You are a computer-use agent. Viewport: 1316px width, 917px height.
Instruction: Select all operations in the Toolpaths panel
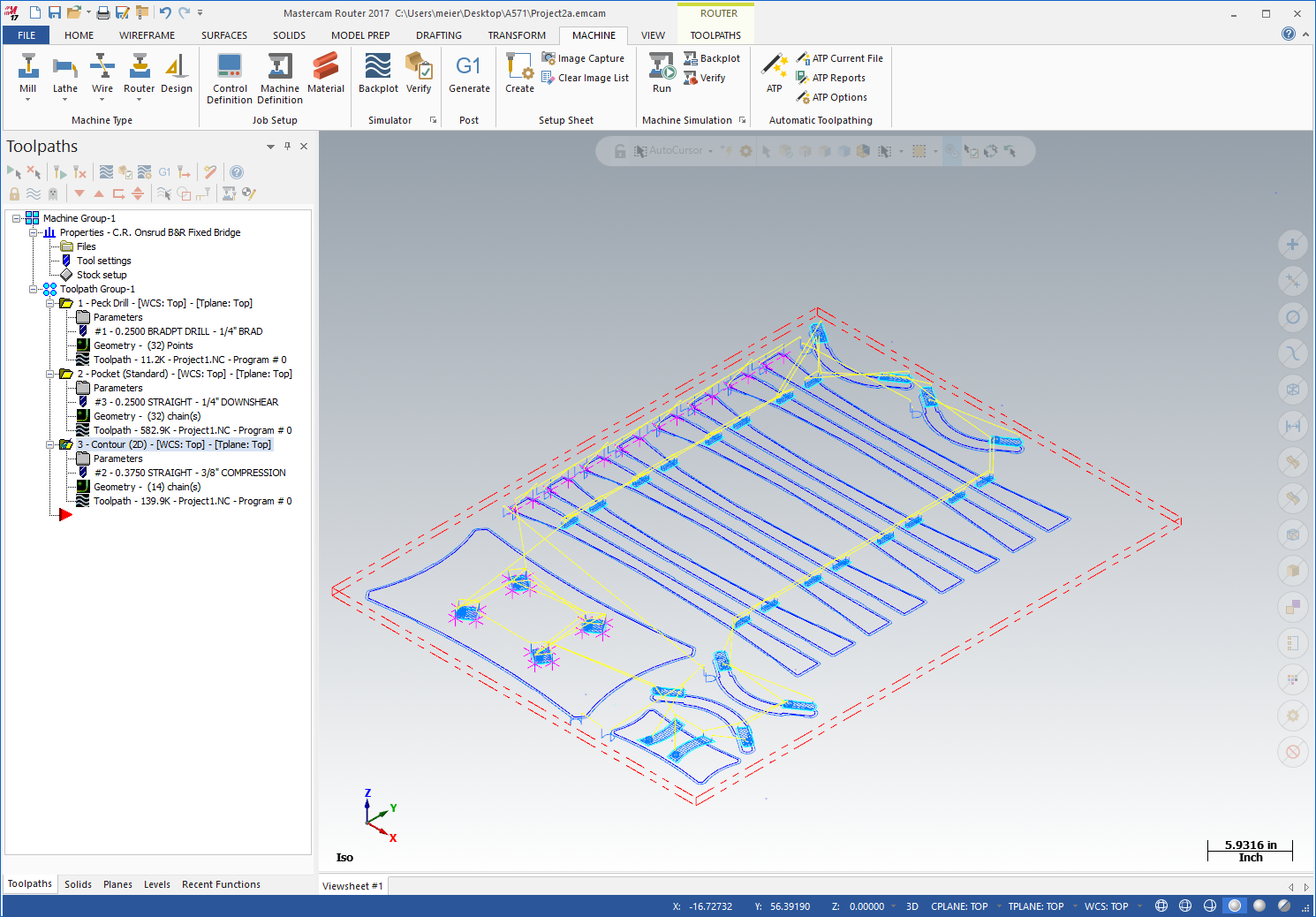(14, 172)
